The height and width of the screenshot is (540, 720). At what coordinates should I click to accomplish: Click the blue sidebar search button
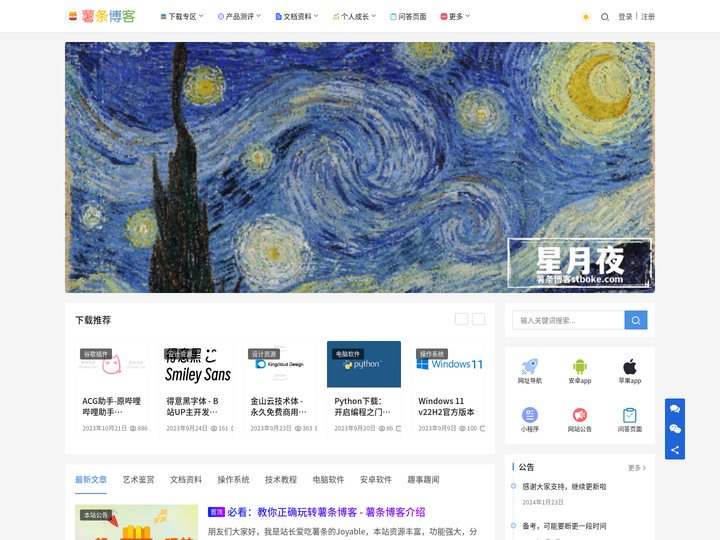(636, 320)
